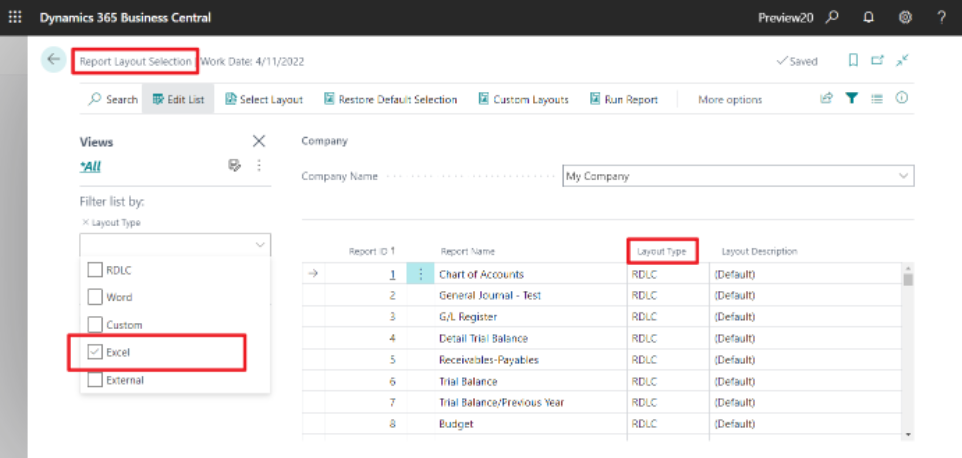Open the settings gear icon

click(905, 17)
